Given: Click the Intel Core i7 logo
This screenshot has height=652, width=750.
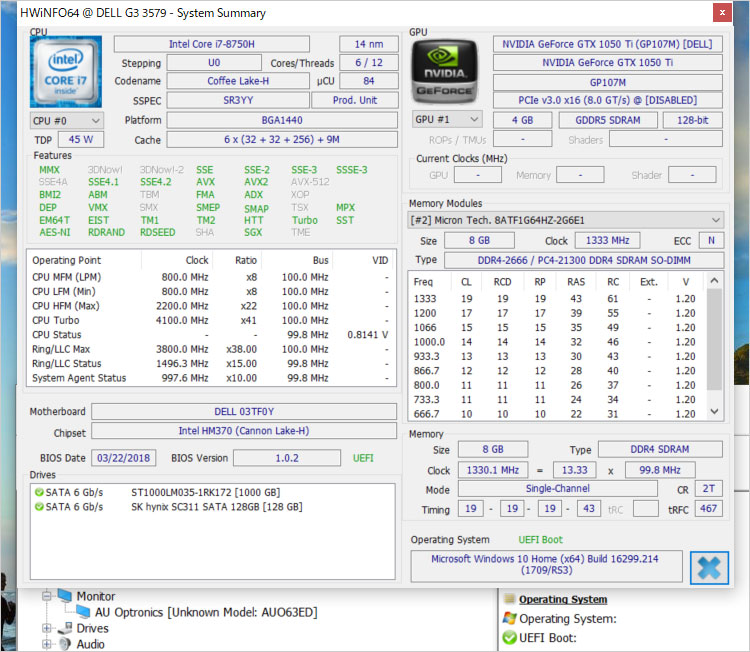Looking at the screenshot, I should pyautogui.click(x=66, y=72).
